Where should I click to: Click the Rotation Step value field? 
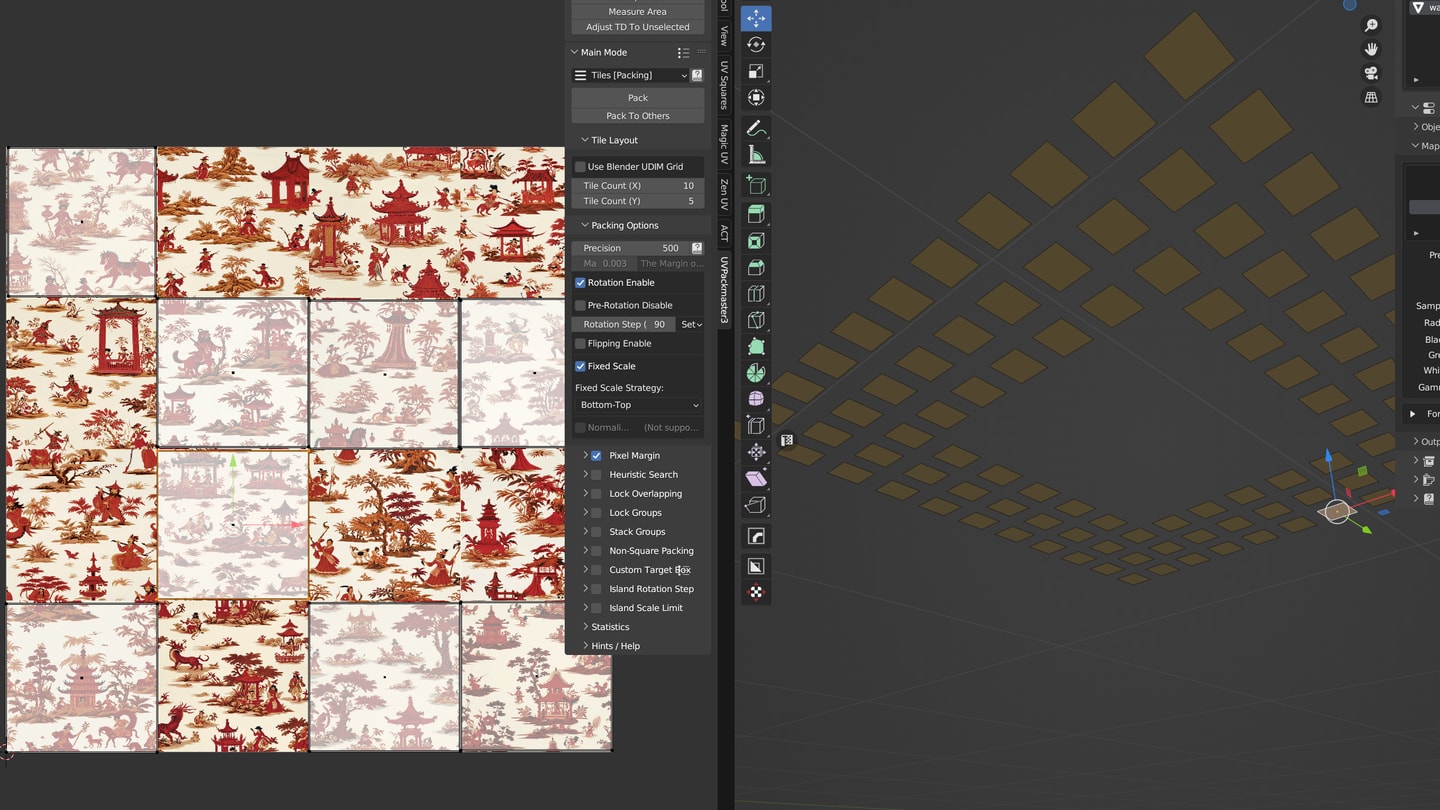[624, 324]
